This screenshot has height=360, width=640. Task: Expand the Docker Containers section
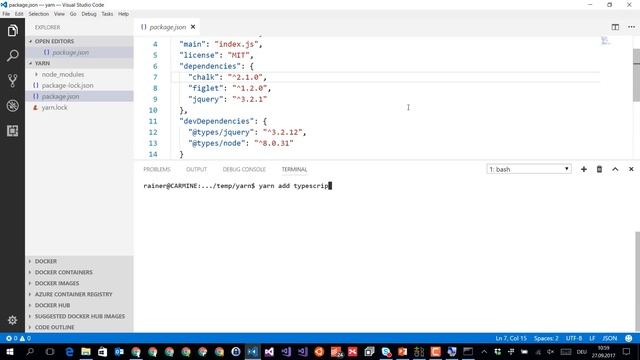(x=79, y=272)
